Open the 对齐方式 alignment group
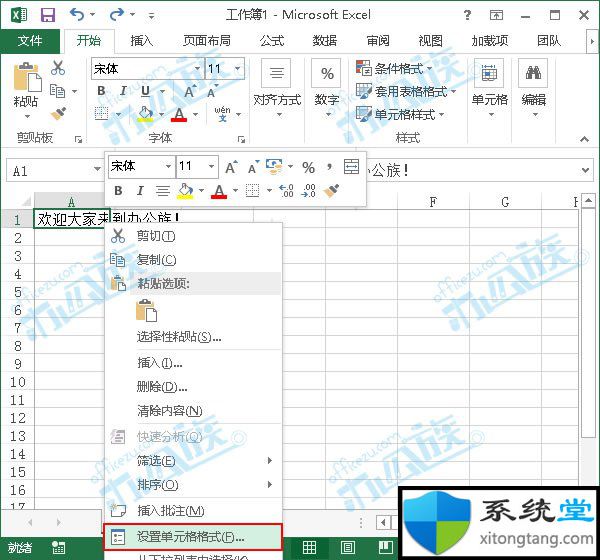 pyautogui.click(x=277, y=89)
